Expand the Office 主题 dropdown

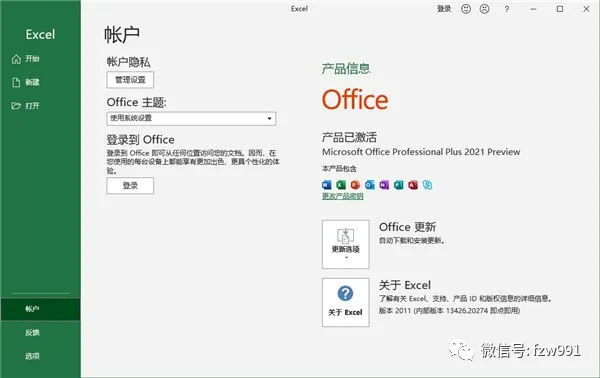pos(191,119)
